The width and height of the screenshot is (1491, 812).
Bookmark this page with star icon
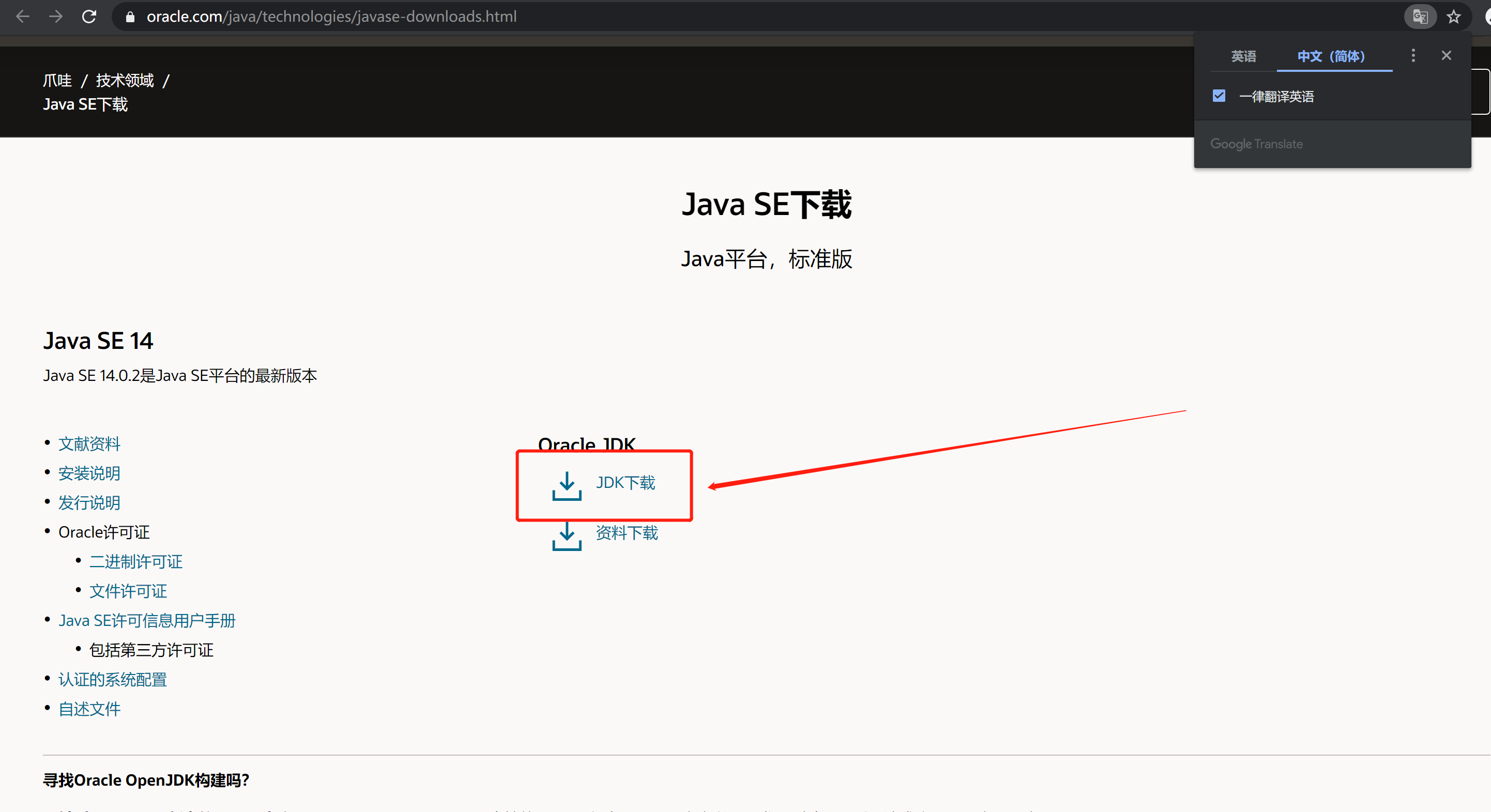(x=1453, y=17)
